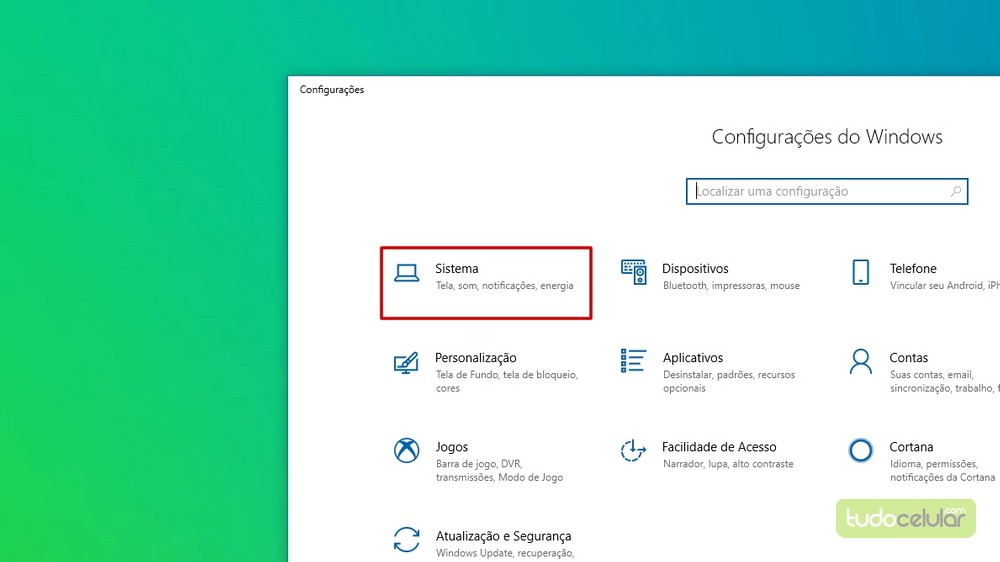Click the Contas person icon
The height and width of the screenshot is (562, 1000).
[x=860, y=361]
